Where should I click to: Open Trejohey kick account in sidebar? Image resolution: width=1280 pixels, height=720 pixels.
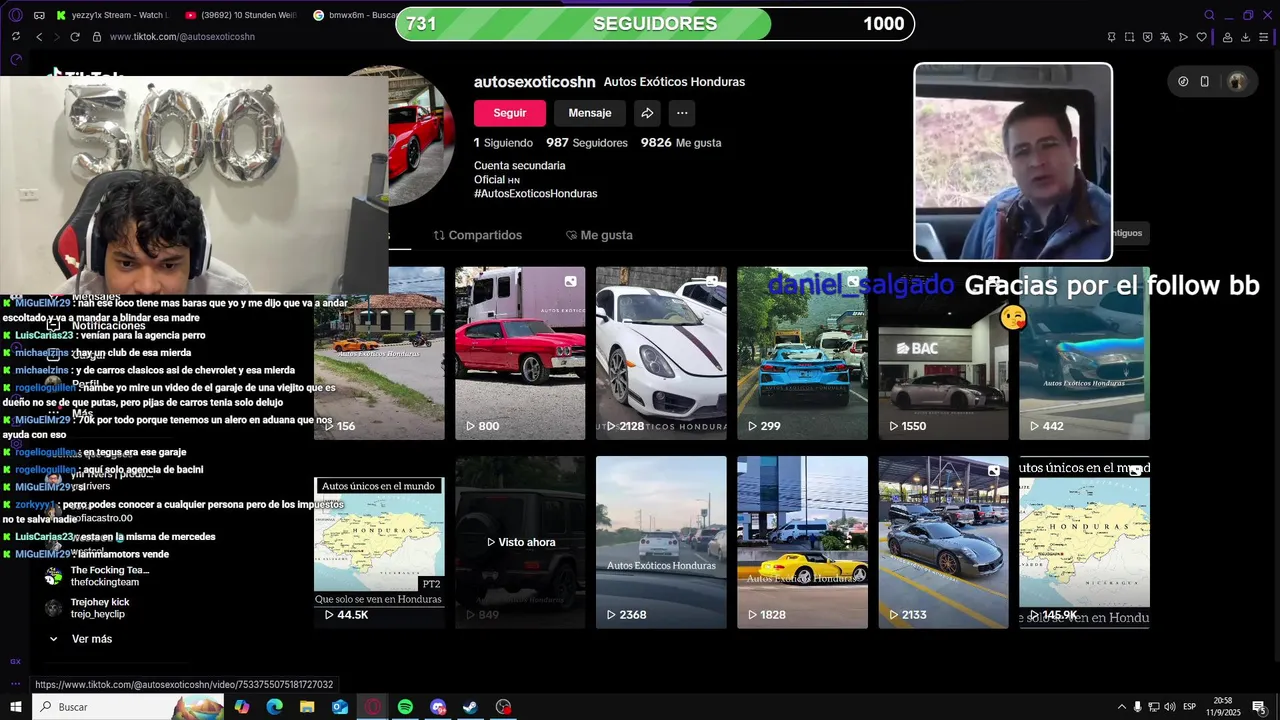(88, 608)
